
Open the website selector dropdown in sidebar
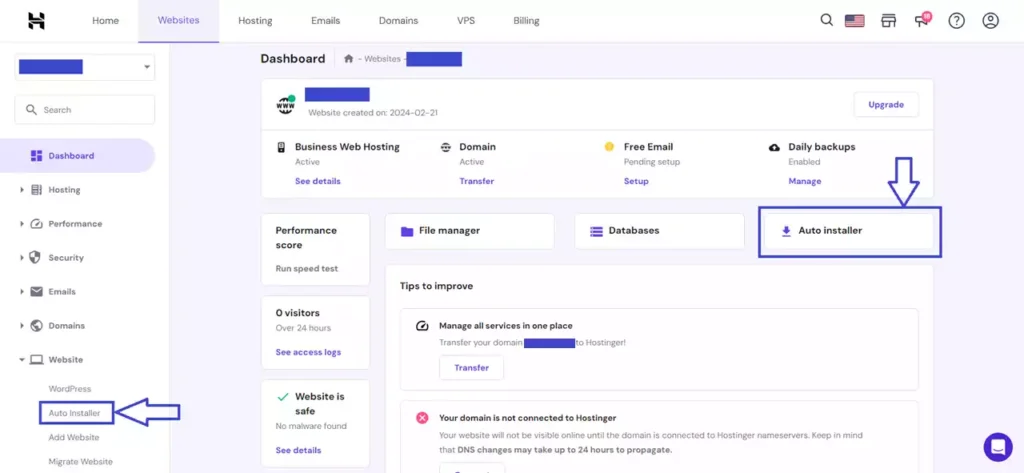[x=85, y=67]
